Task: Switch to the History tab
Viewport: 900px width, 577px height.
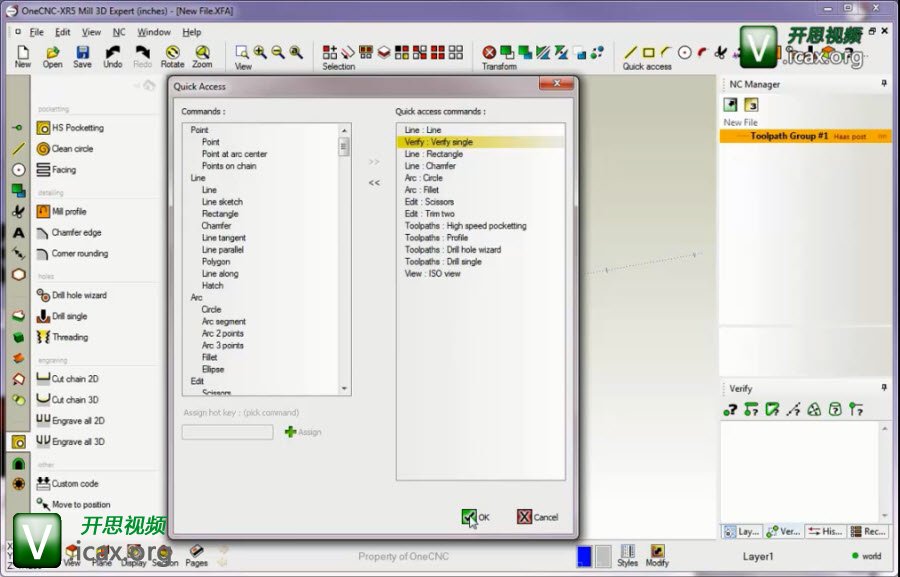Action: (826, 532)
